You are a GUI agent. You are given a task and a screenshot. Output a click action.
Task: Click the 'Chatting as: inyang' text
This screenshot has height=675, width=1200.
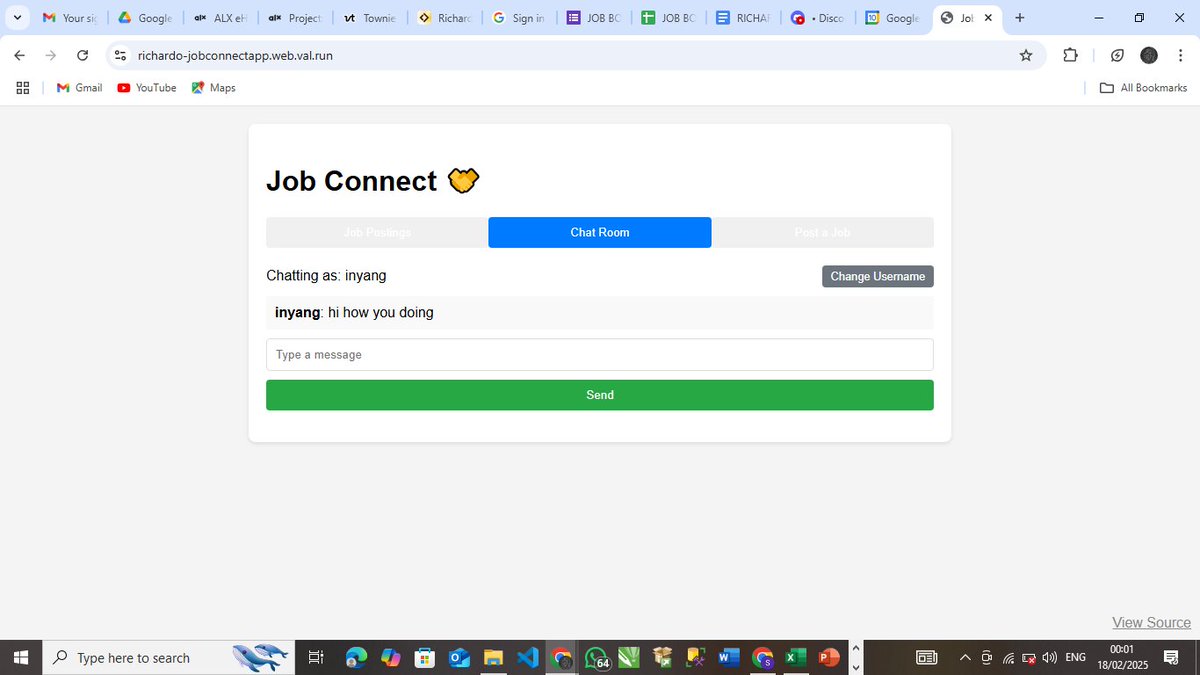click(326, 276)
